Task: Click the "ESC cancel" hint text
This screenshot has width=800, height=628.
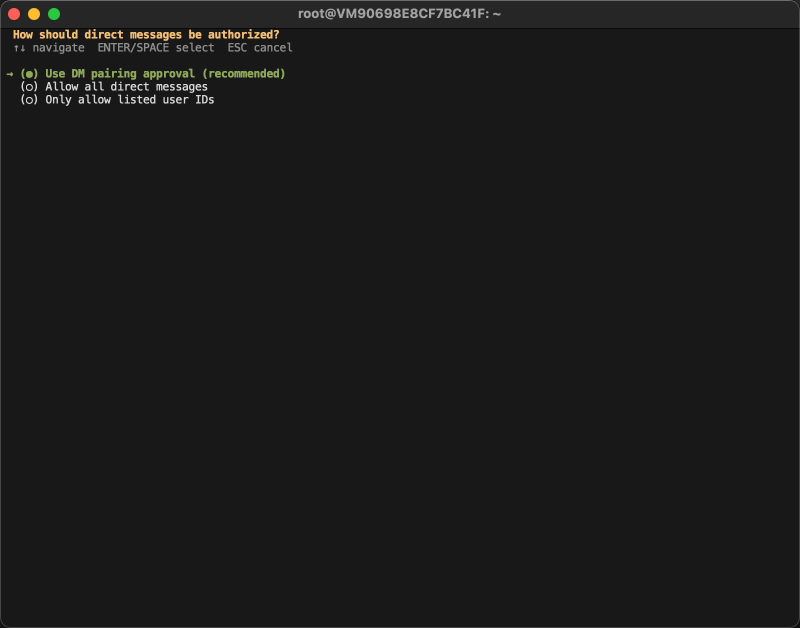Action: (260, 48)
